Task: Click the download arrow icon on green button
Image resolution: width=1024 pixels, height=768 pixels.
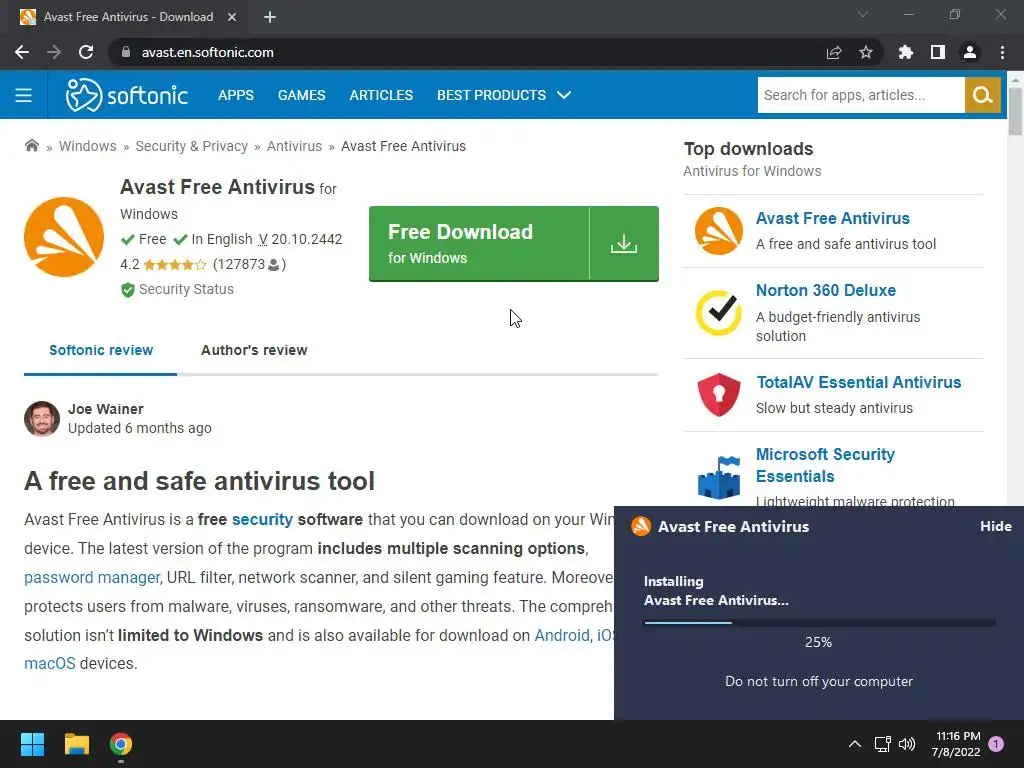Action: 624,244
